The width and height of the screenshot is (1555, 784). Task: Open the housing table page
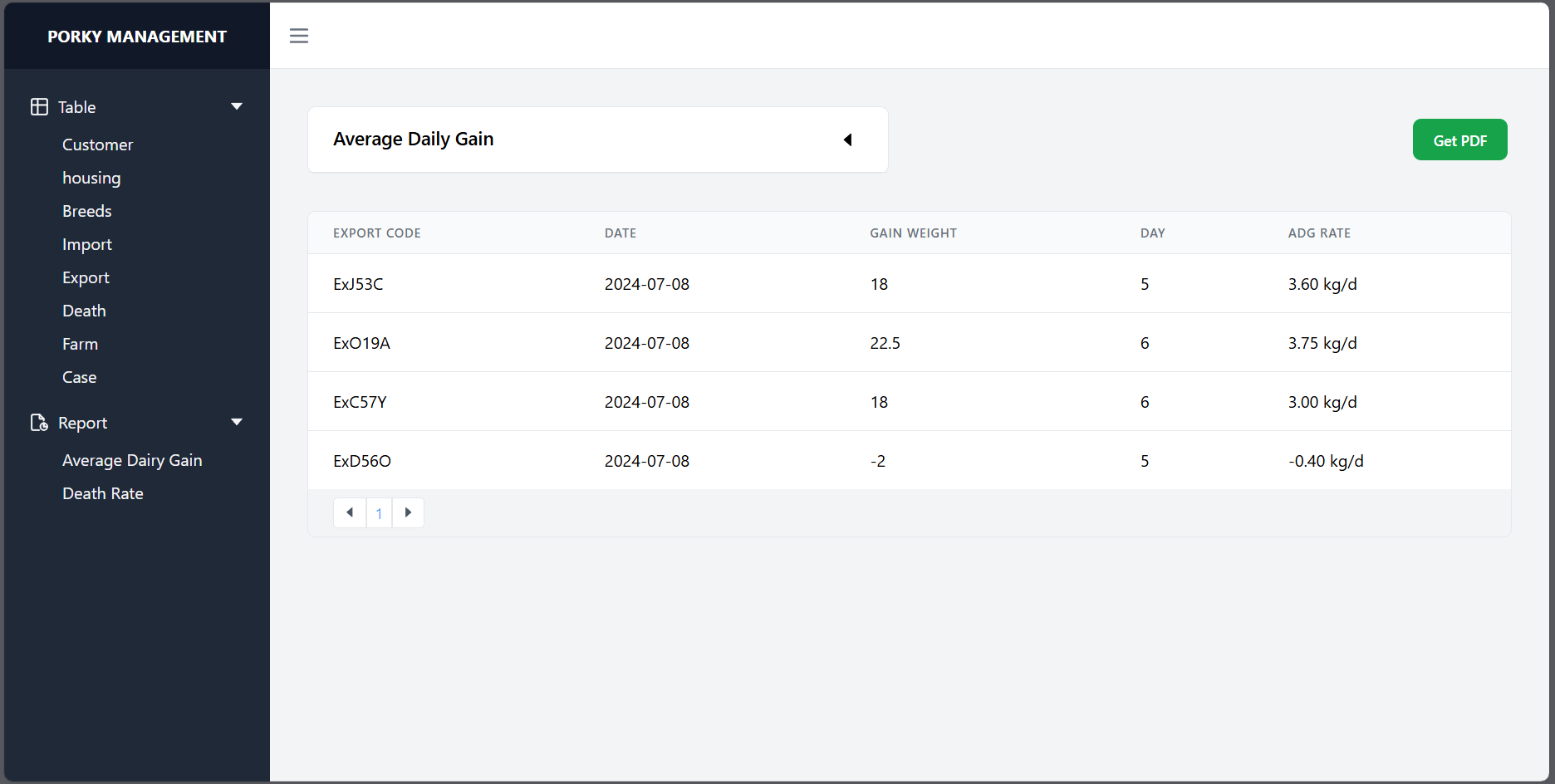click(91, 178)
